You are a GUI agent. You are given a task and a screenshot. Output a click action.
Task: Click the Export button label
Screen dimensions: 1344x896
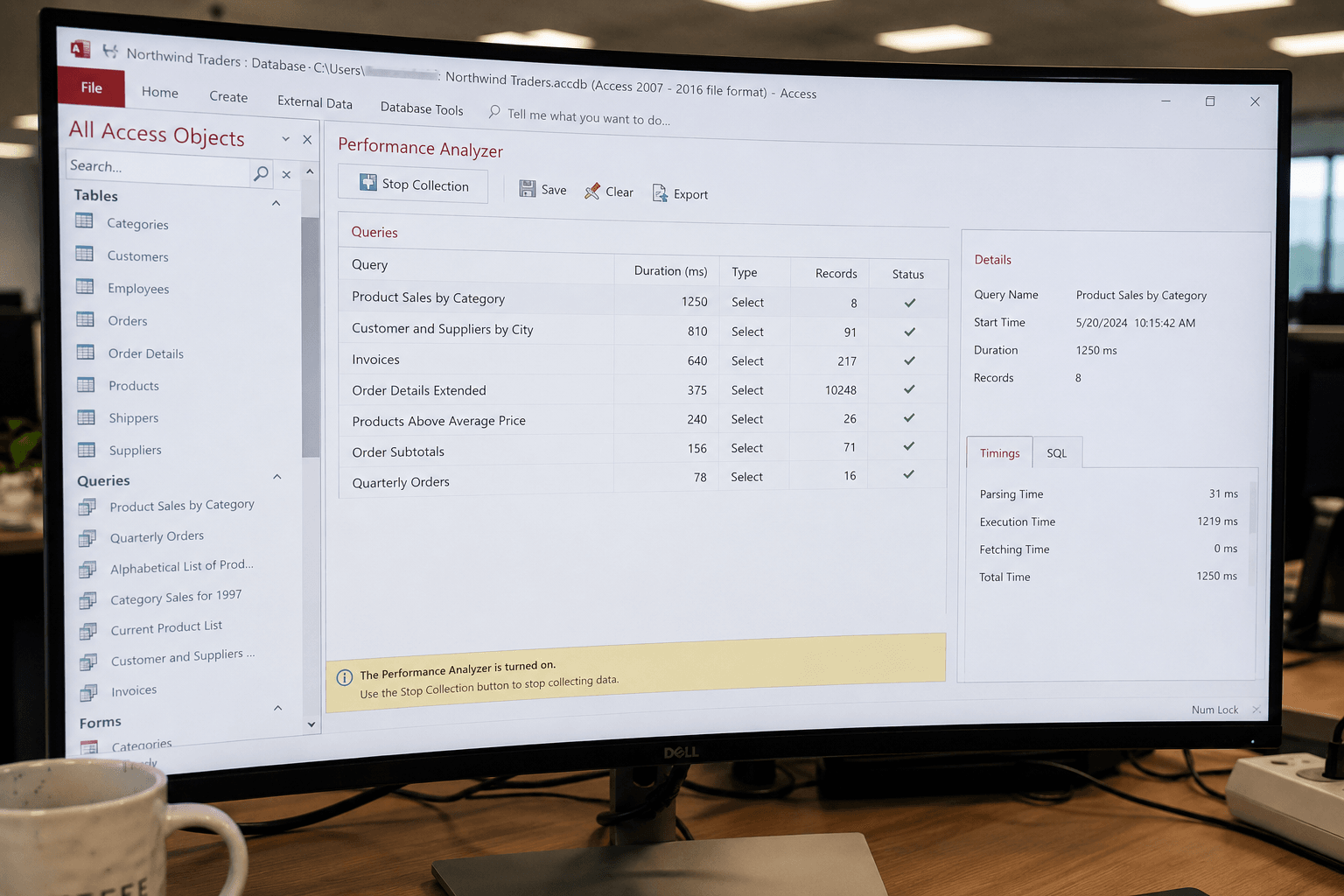690,194
